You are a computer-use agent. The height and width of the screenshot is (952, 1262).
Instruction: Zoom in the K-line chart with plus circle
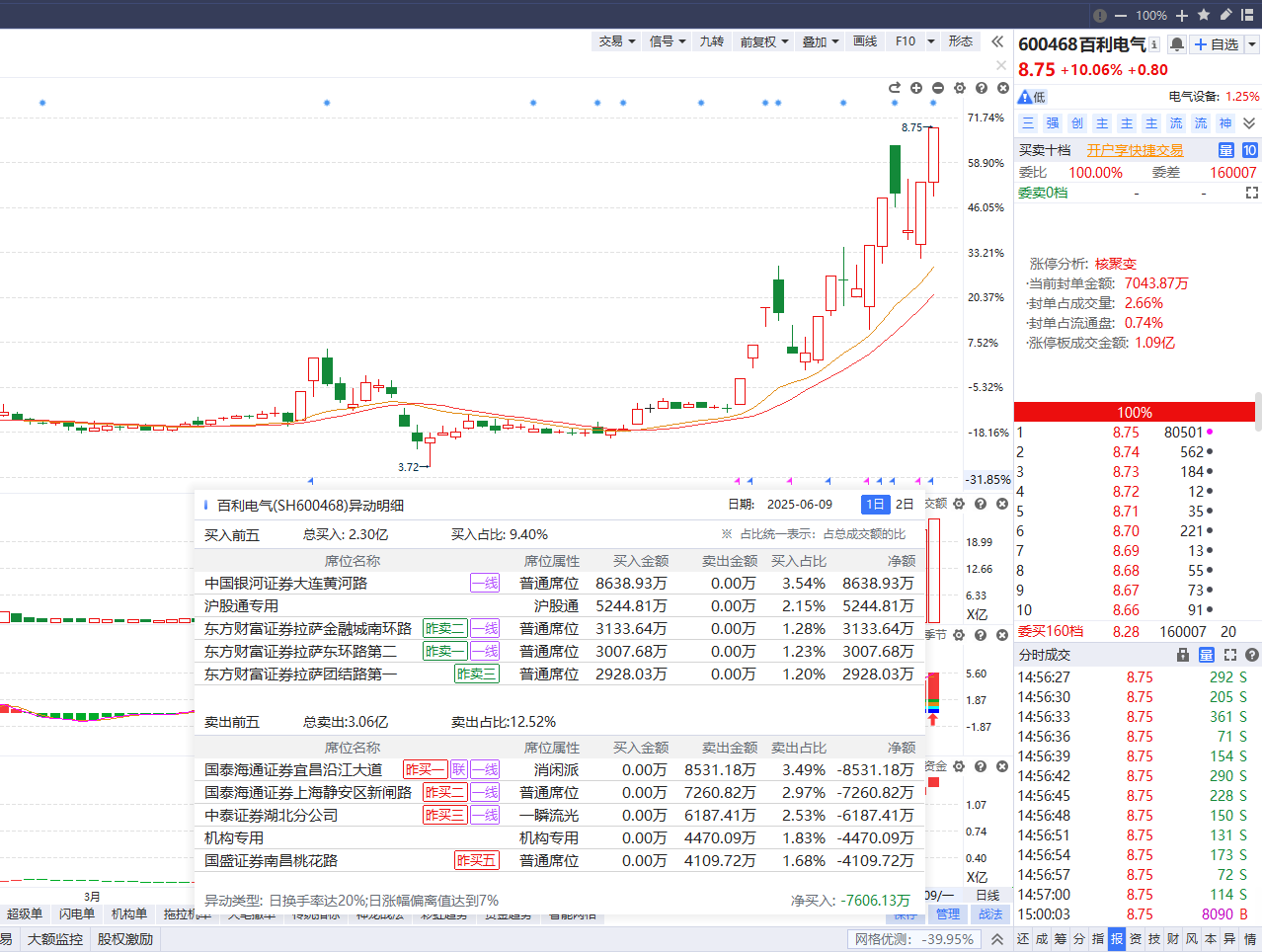(916, 88)
